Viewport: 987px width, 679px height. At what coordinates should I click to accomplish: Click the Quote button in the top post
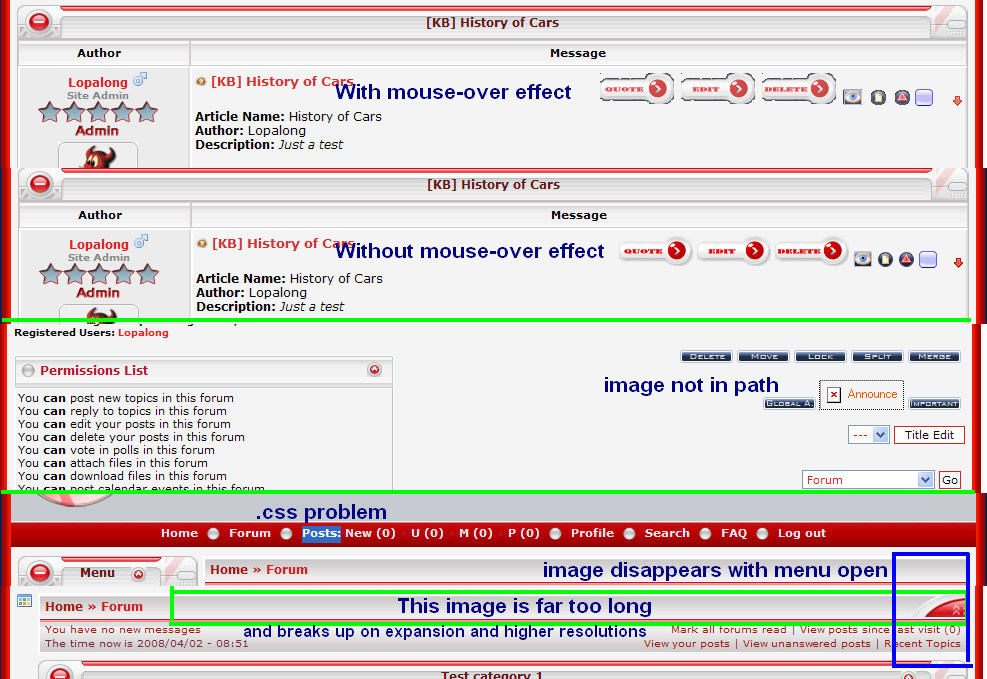point(637,89)
